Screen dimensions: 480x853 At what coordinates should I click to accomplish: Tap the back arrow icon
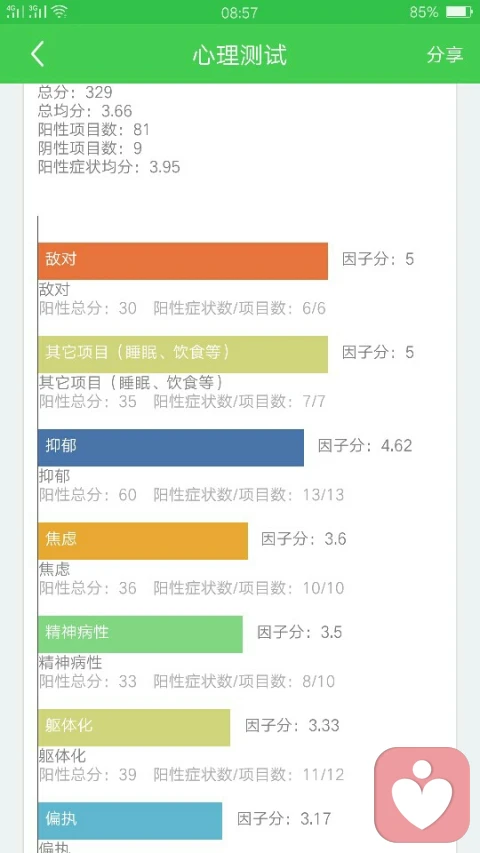38,54
